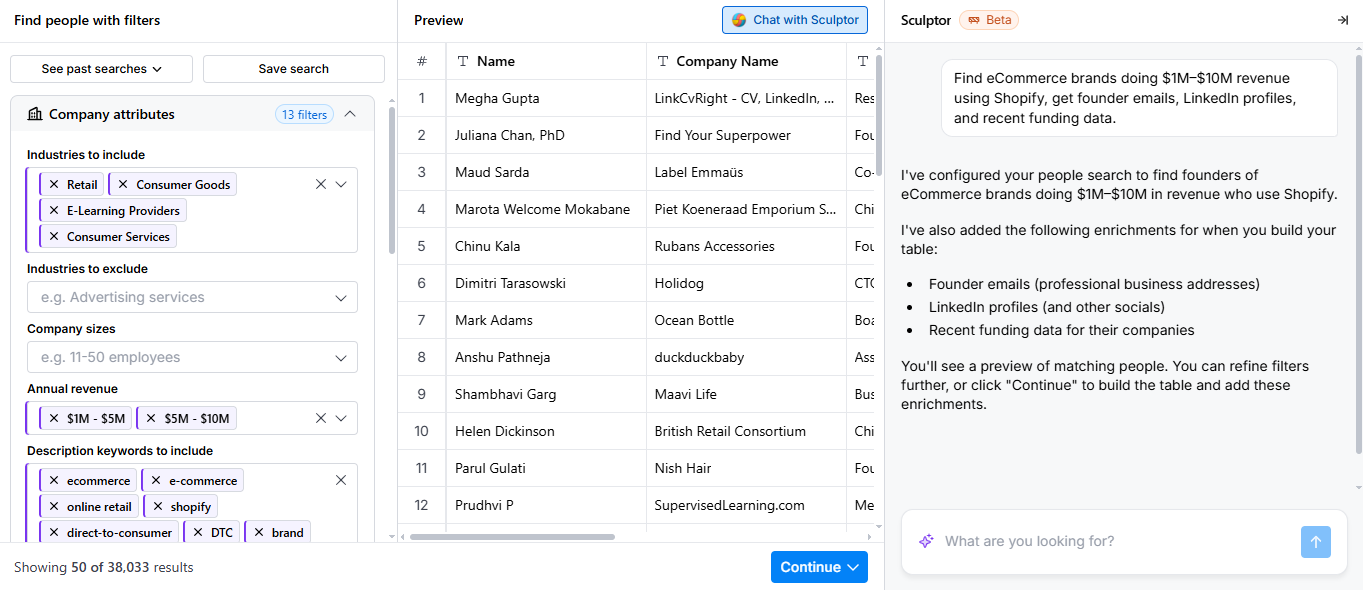Screen dimensions: 1363x590
Task: Open the See past searches dropdown
Action: [102, 69]
